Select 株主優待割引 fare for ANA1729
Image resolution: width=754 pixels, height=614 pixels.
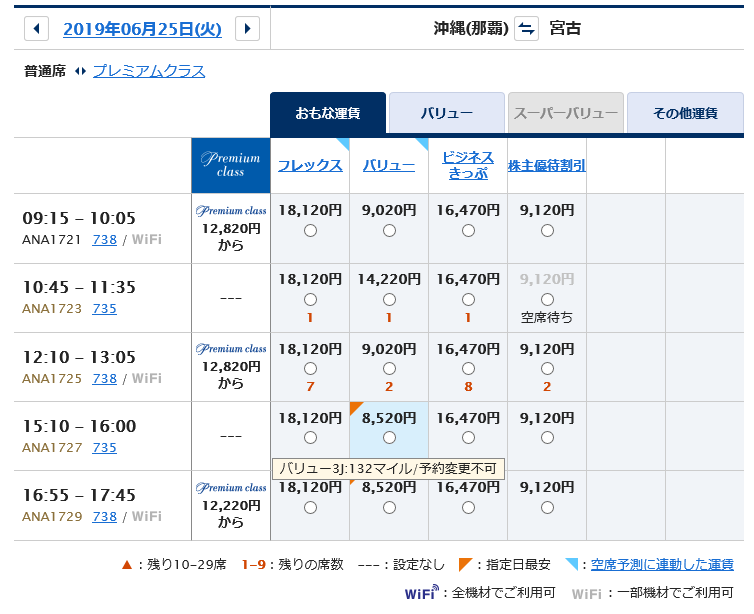pos(547,507)
